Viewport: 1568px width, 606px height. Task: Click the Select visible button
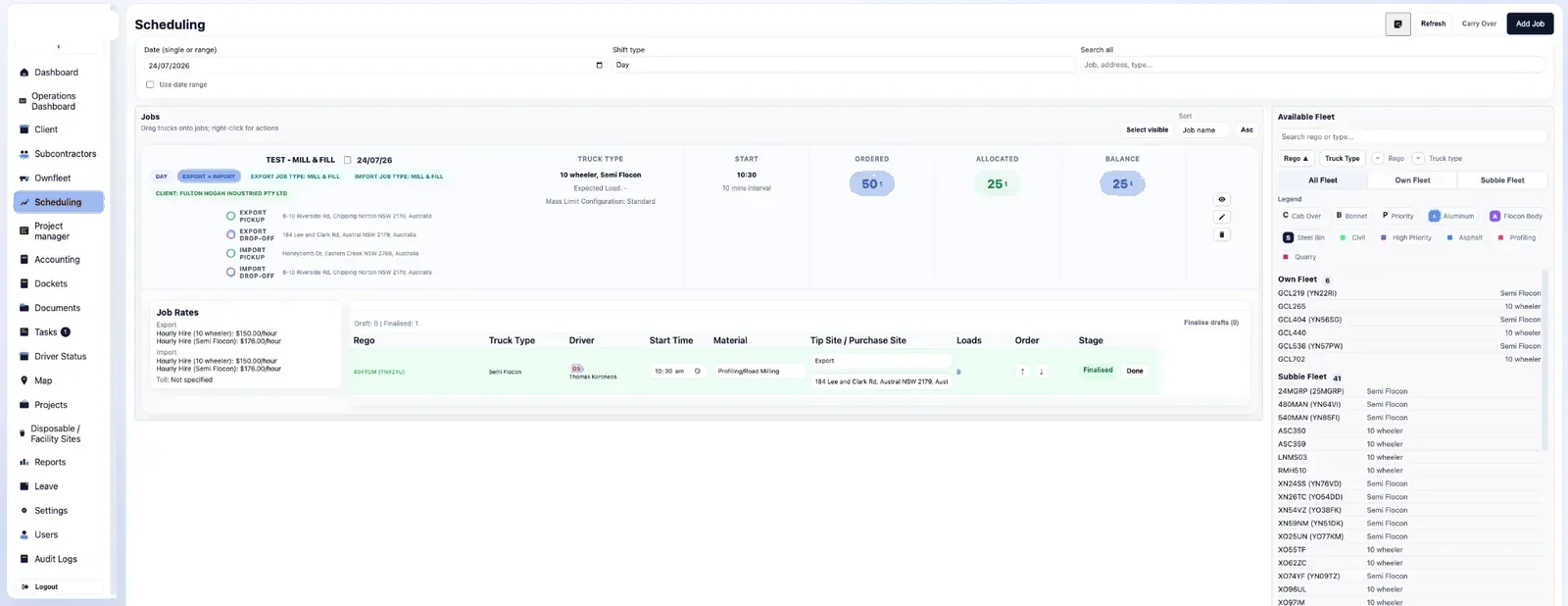coord(1147,130)
